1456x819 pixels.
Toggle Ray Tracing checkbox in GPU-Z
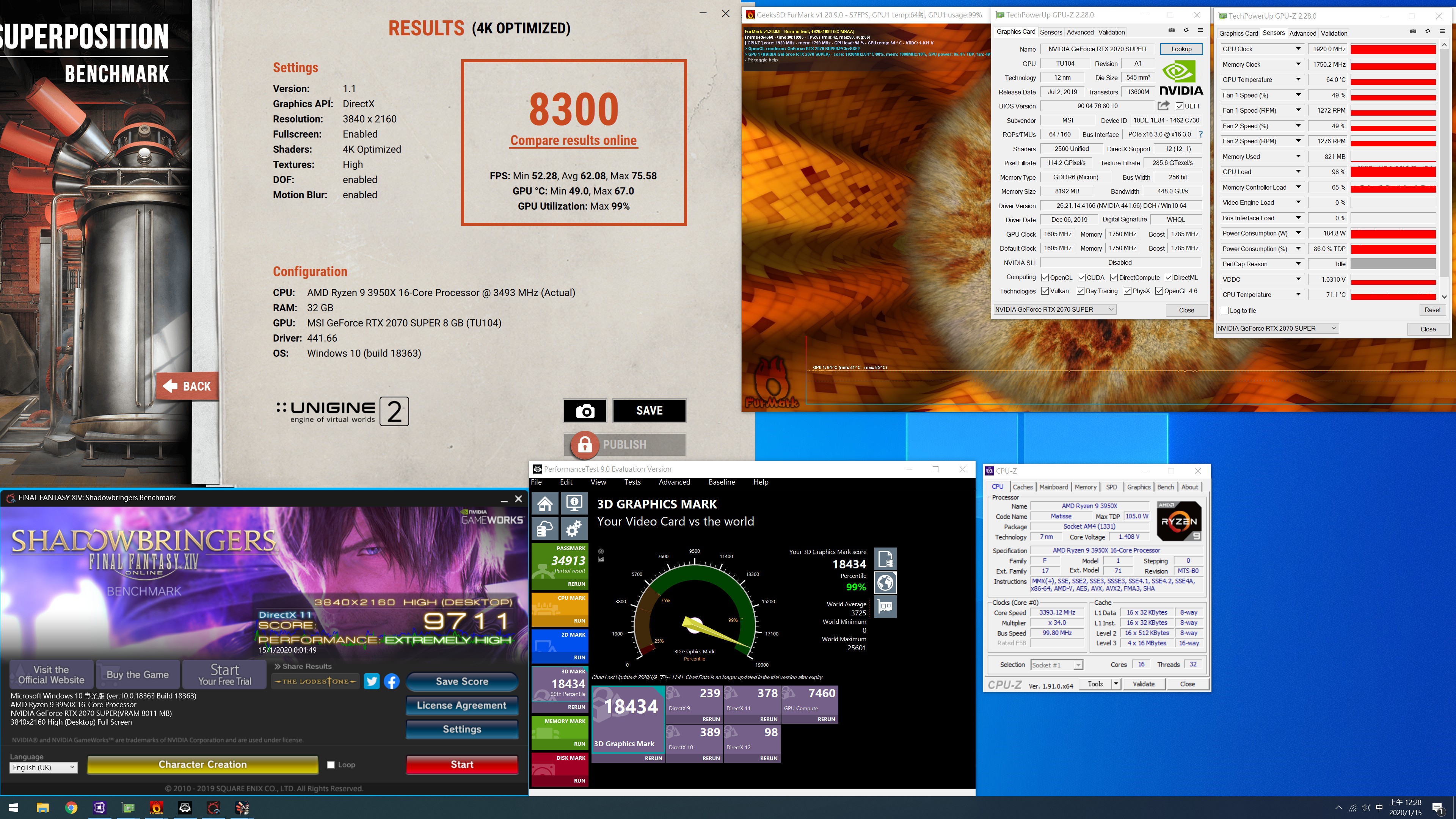1081,291
